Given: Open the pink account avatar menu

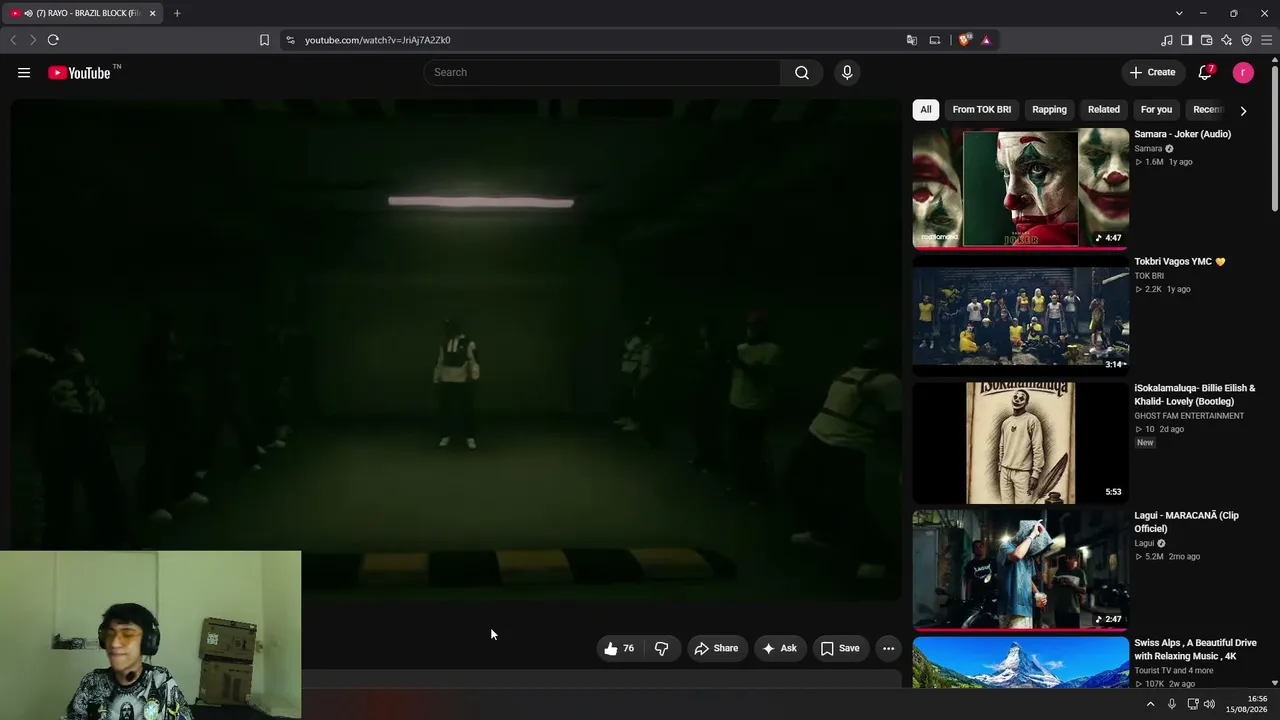Looking at the screenshot, I should coord(1243,72).
